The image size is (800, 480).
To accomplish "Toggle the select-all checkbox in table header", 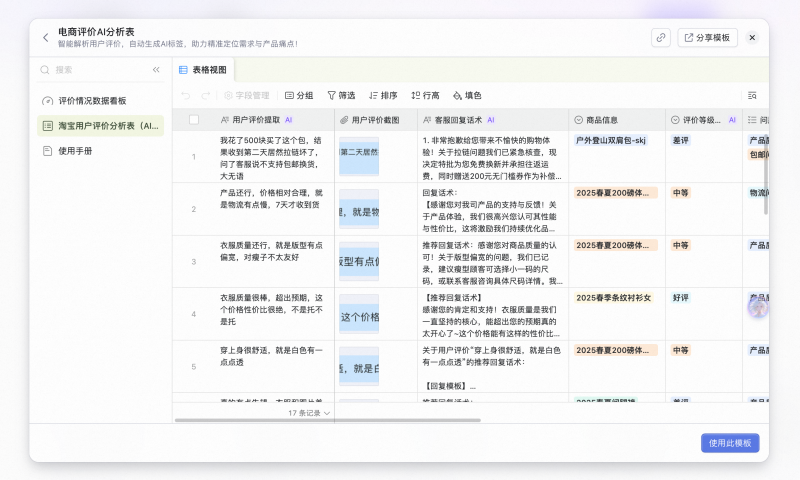I will pos(194,119).
